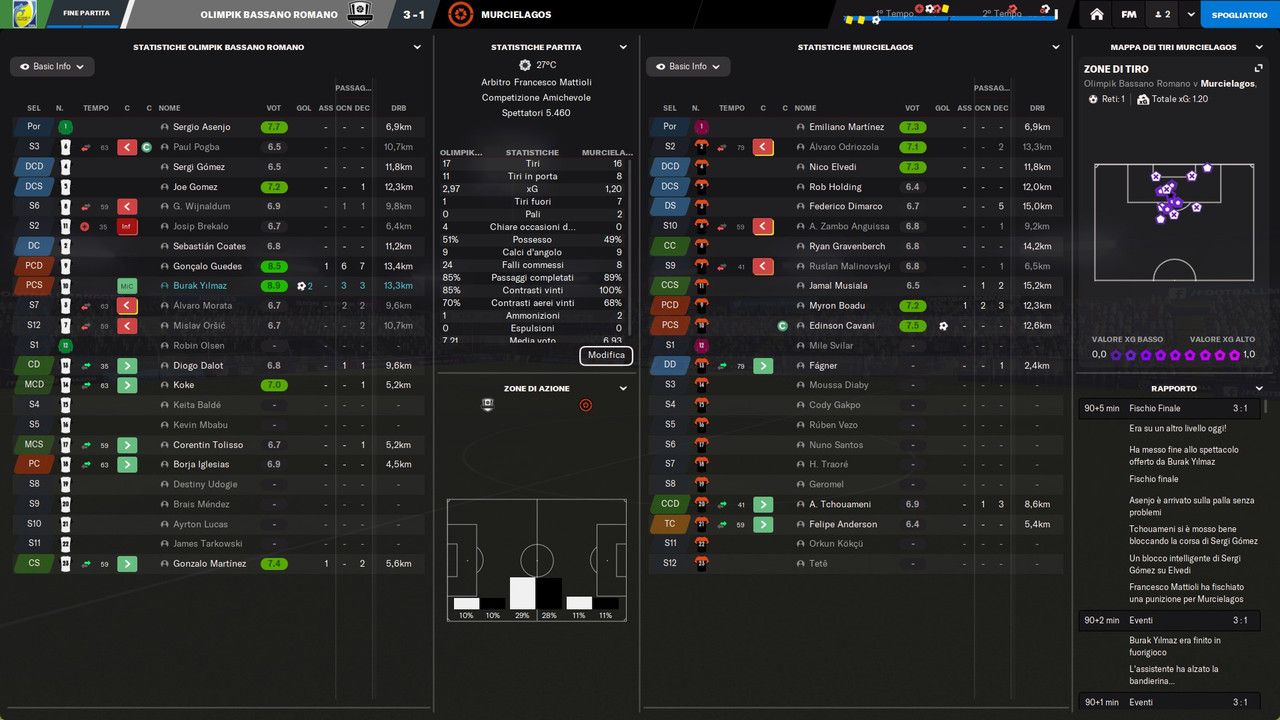The height and width of the screenshot is (720, 1280).
Task: Click the Inf injury button on Josip Brekalo's row
Action: [x=126, y=227]
